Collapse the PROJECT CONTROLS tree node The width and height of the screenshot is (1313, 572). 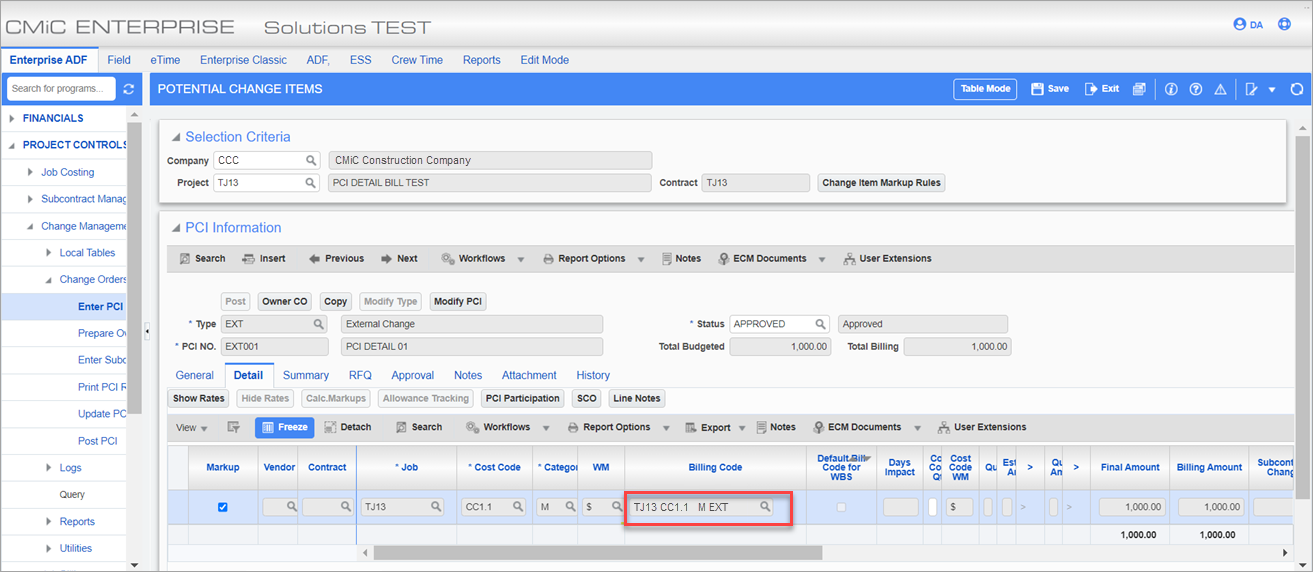pos(12,145)
